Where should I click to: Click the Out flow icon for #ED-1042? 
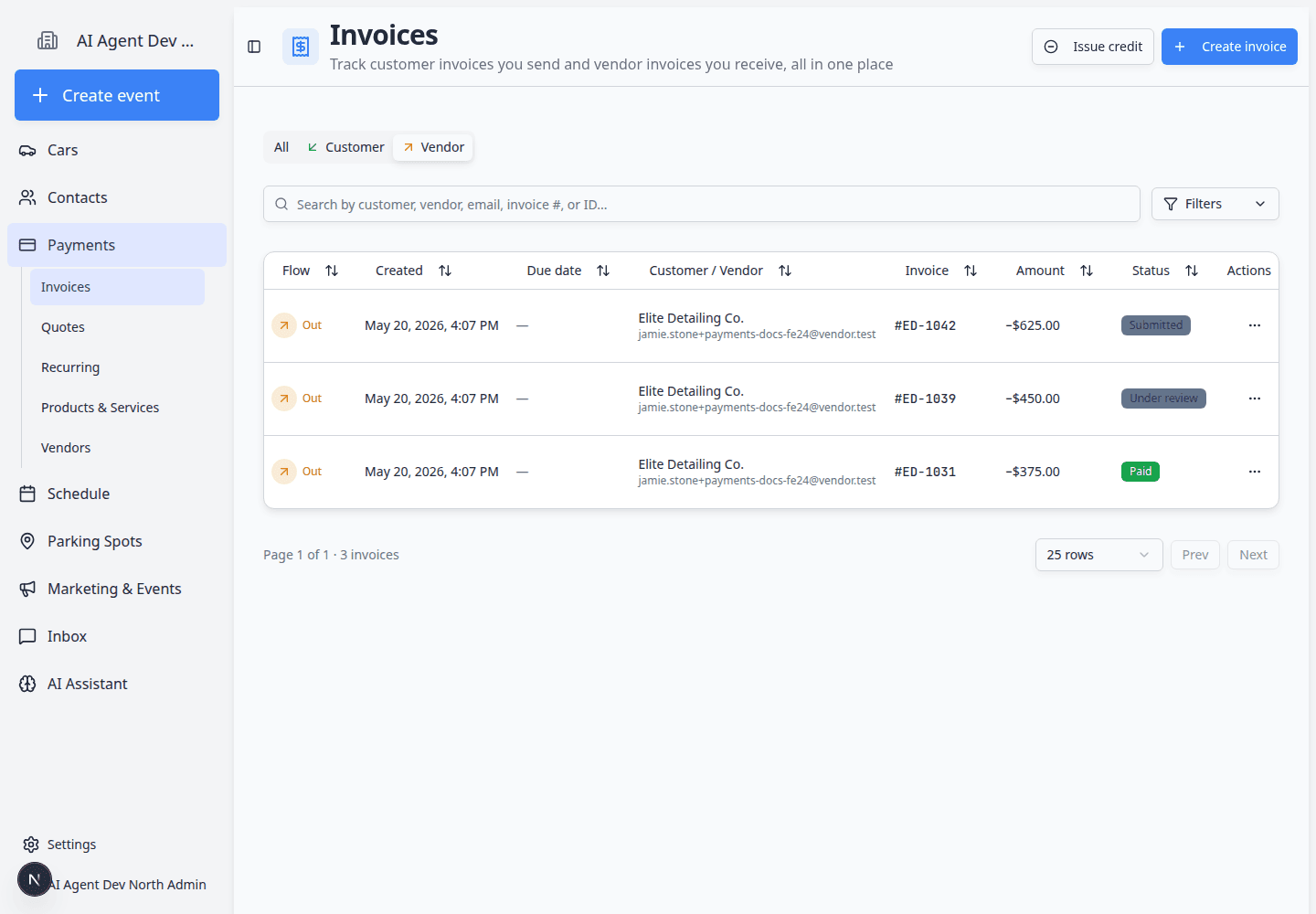tap(284, 325)
